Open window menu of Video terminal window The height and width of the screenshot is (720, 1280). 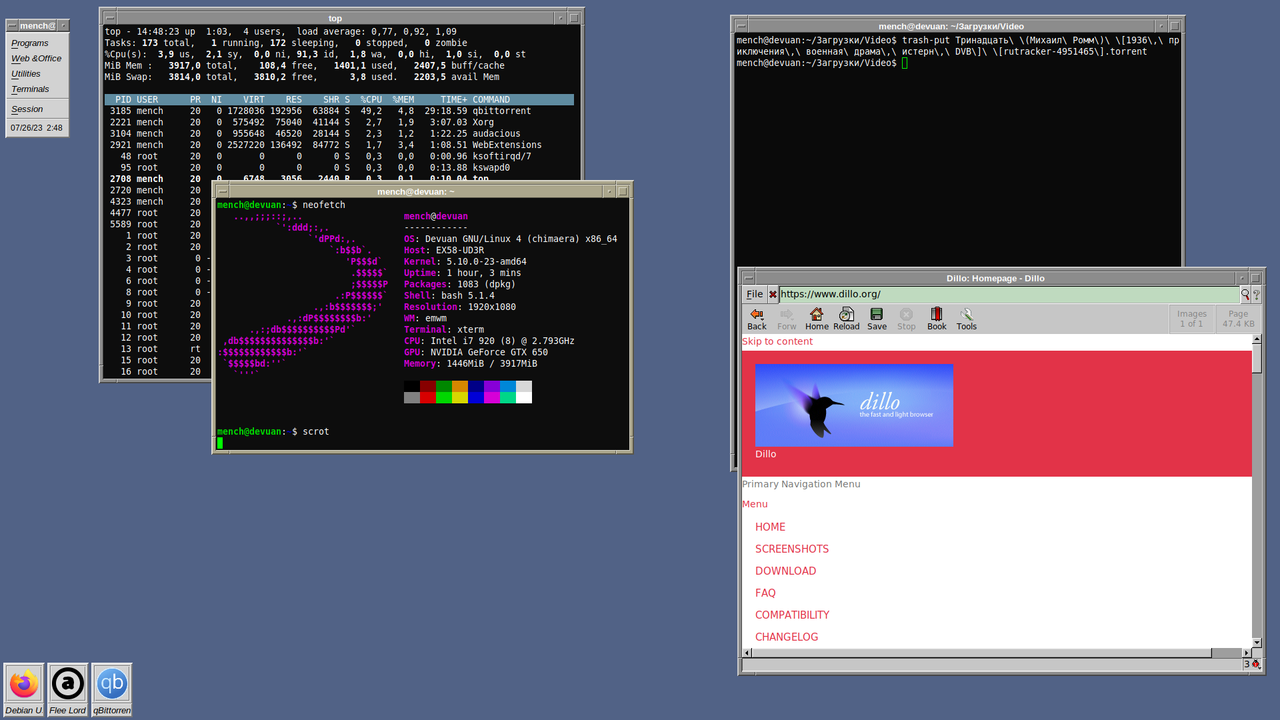tap(740, 26)
